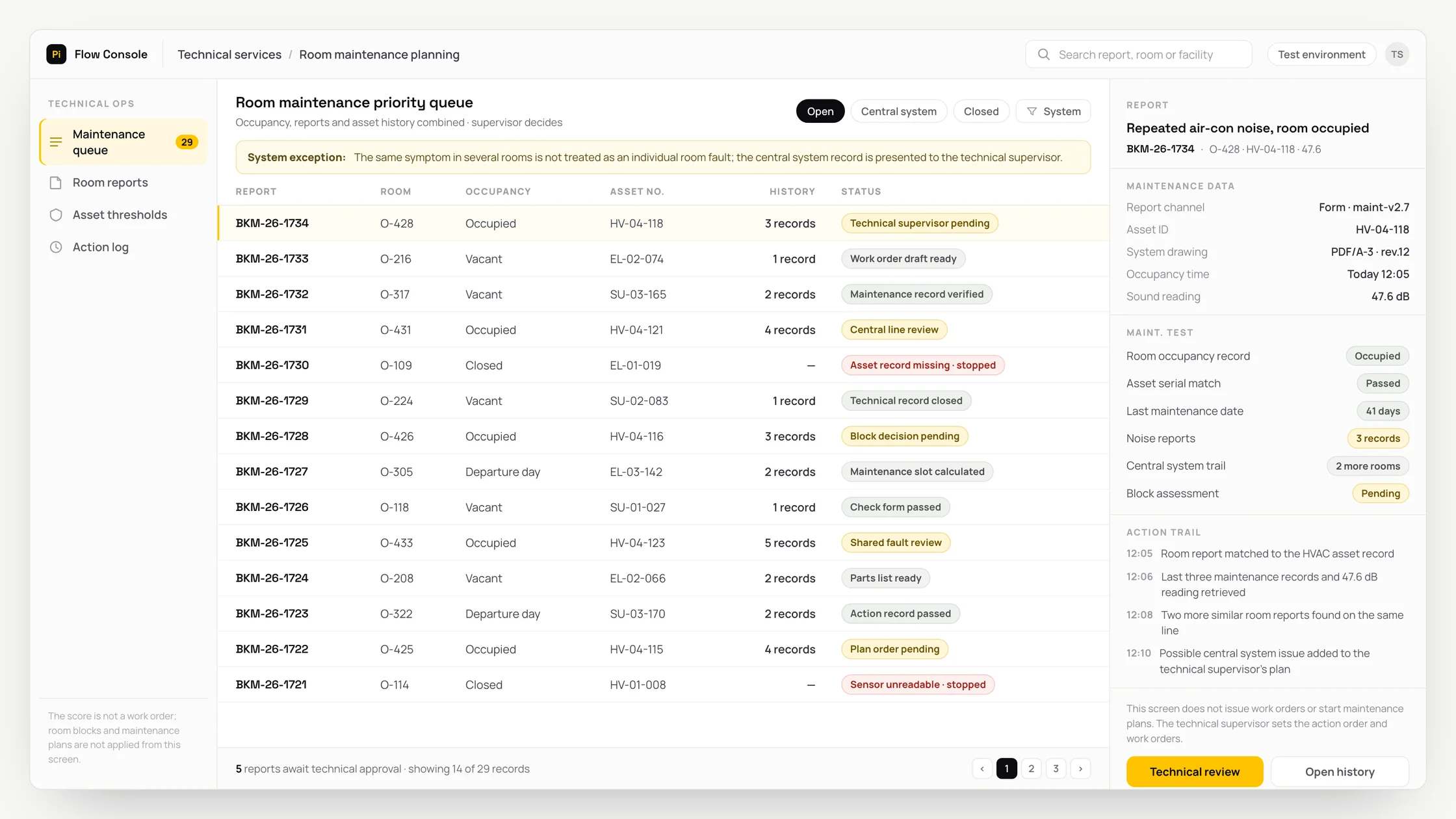Open Asset thresholds section
Viewport: 1456px width, 819px height.
click(123, 215)
